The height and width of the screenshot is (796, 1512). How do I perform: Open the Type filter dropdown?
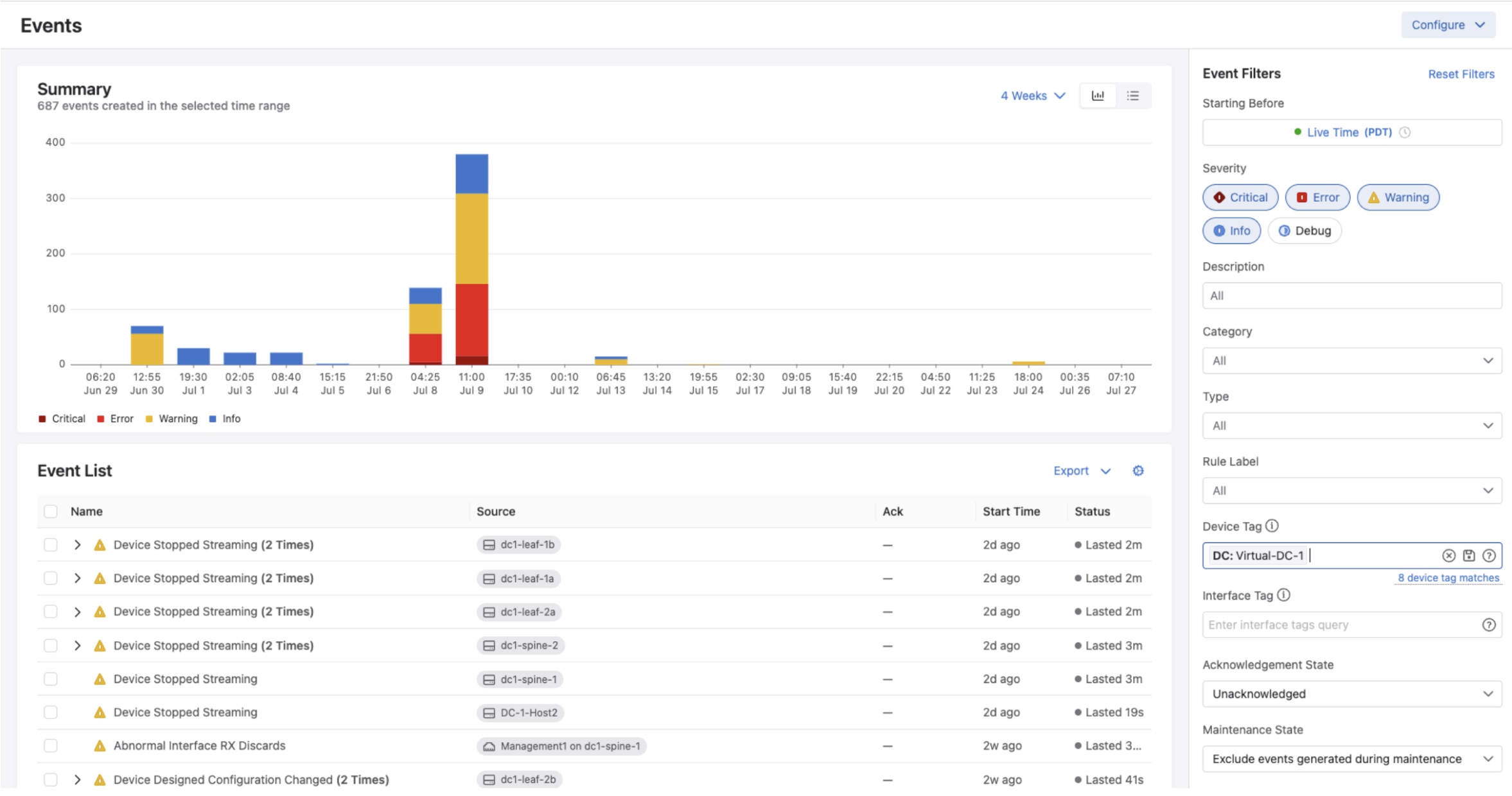tap(1352, 426)
